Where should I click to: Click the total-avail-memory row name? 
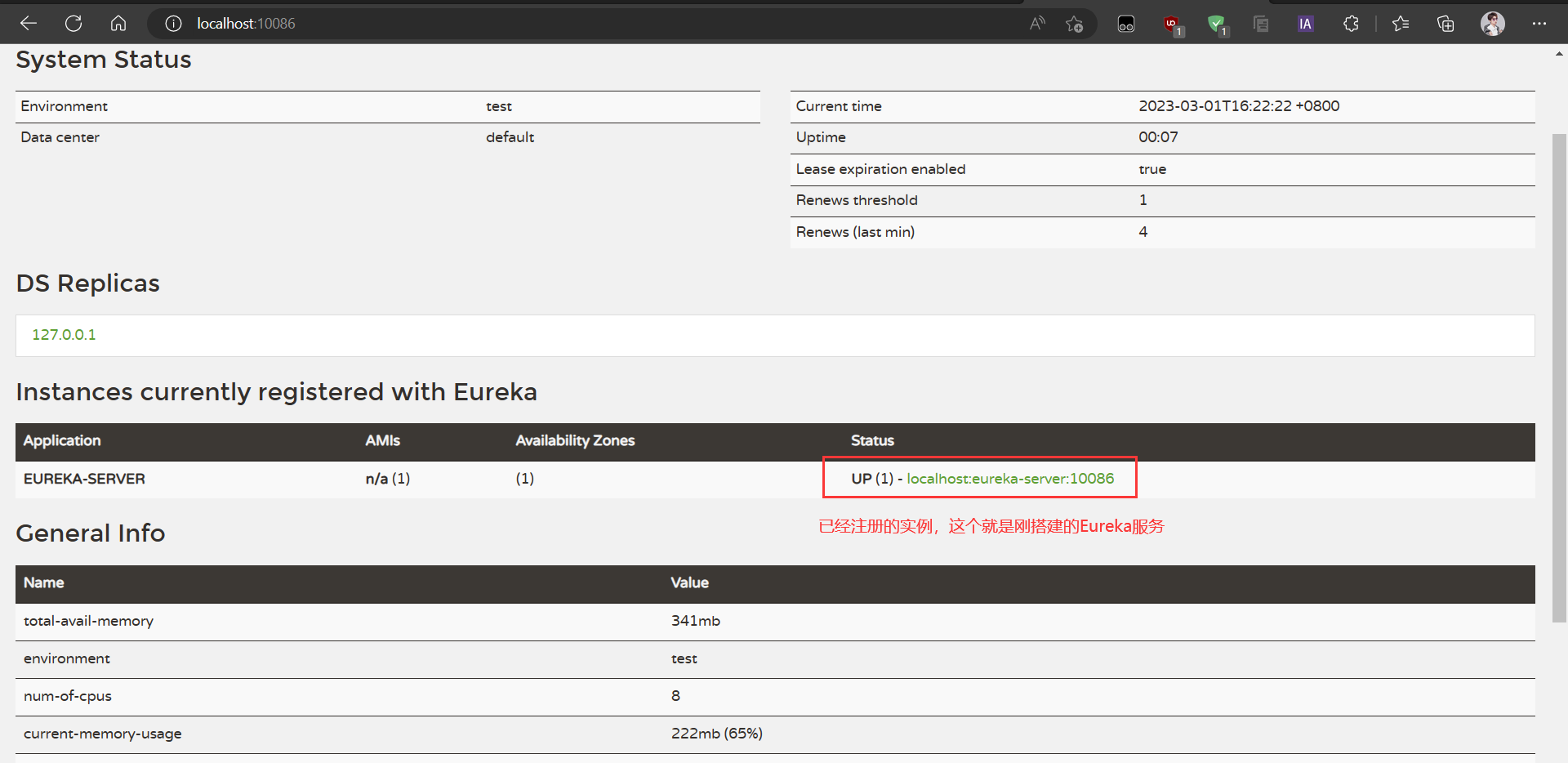click(x=88, y=621)
